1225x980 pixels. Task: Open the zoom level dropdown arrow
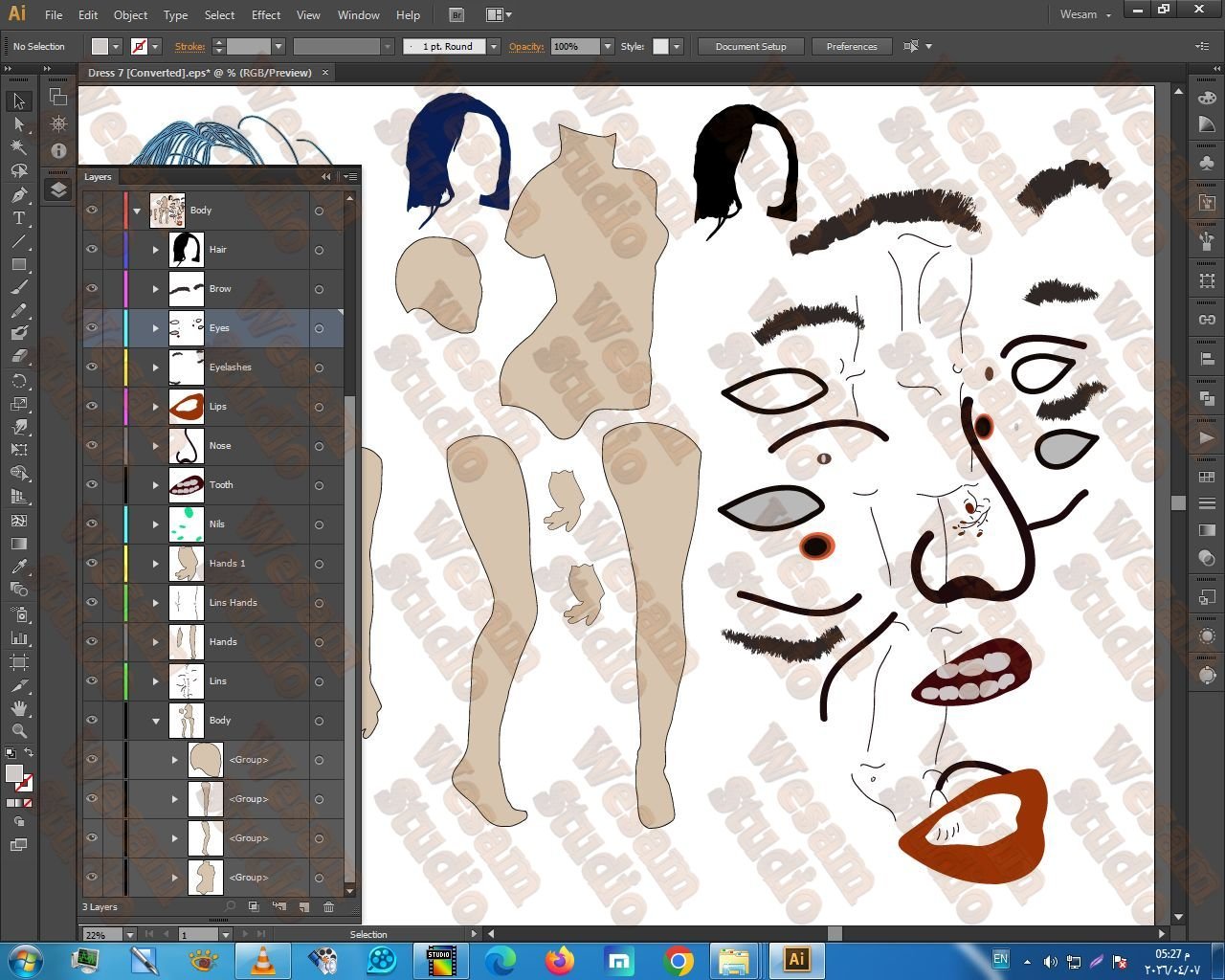pos(129,934)
